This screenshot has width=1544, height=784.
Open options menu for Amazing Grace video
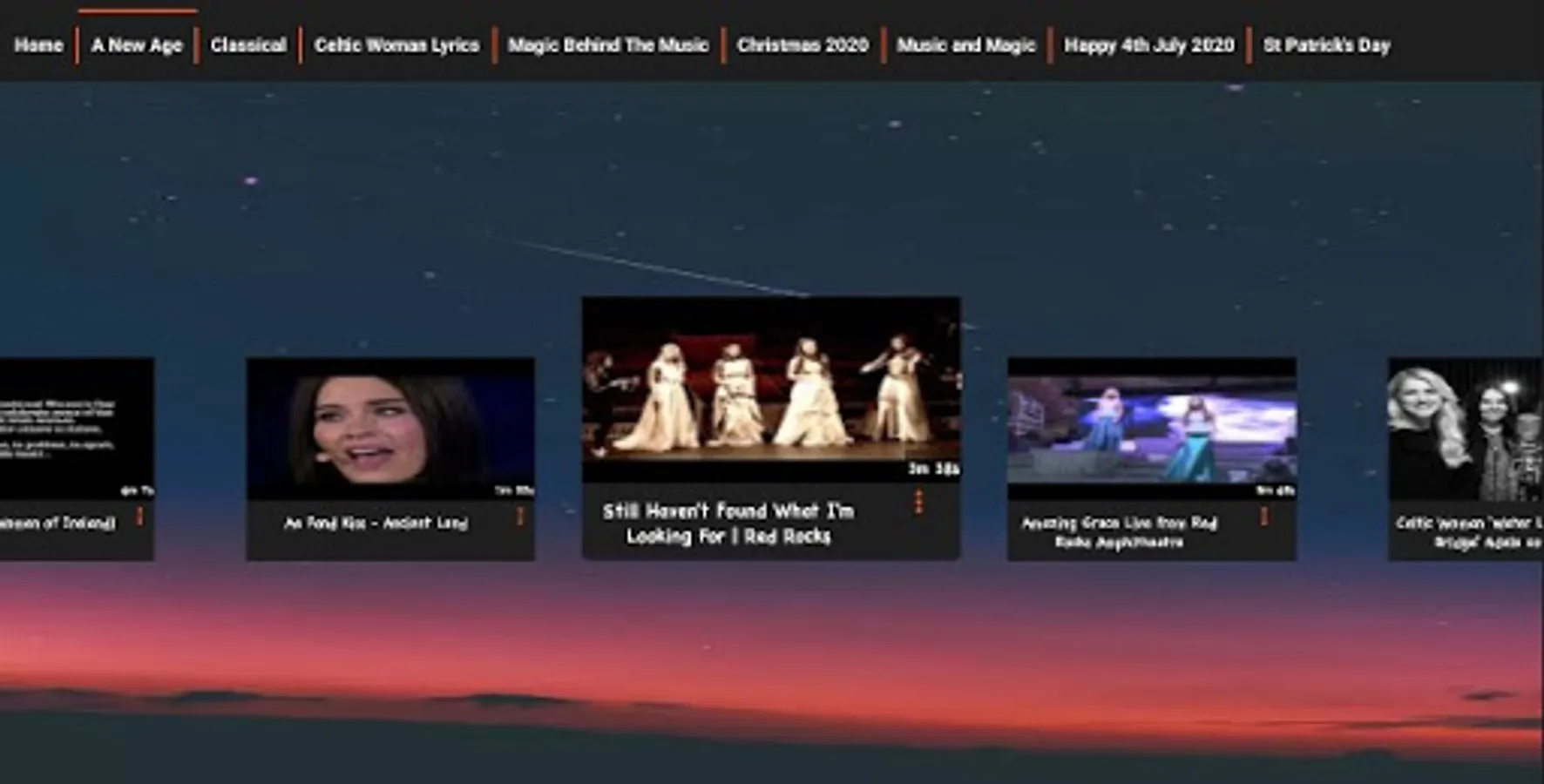1264,517
